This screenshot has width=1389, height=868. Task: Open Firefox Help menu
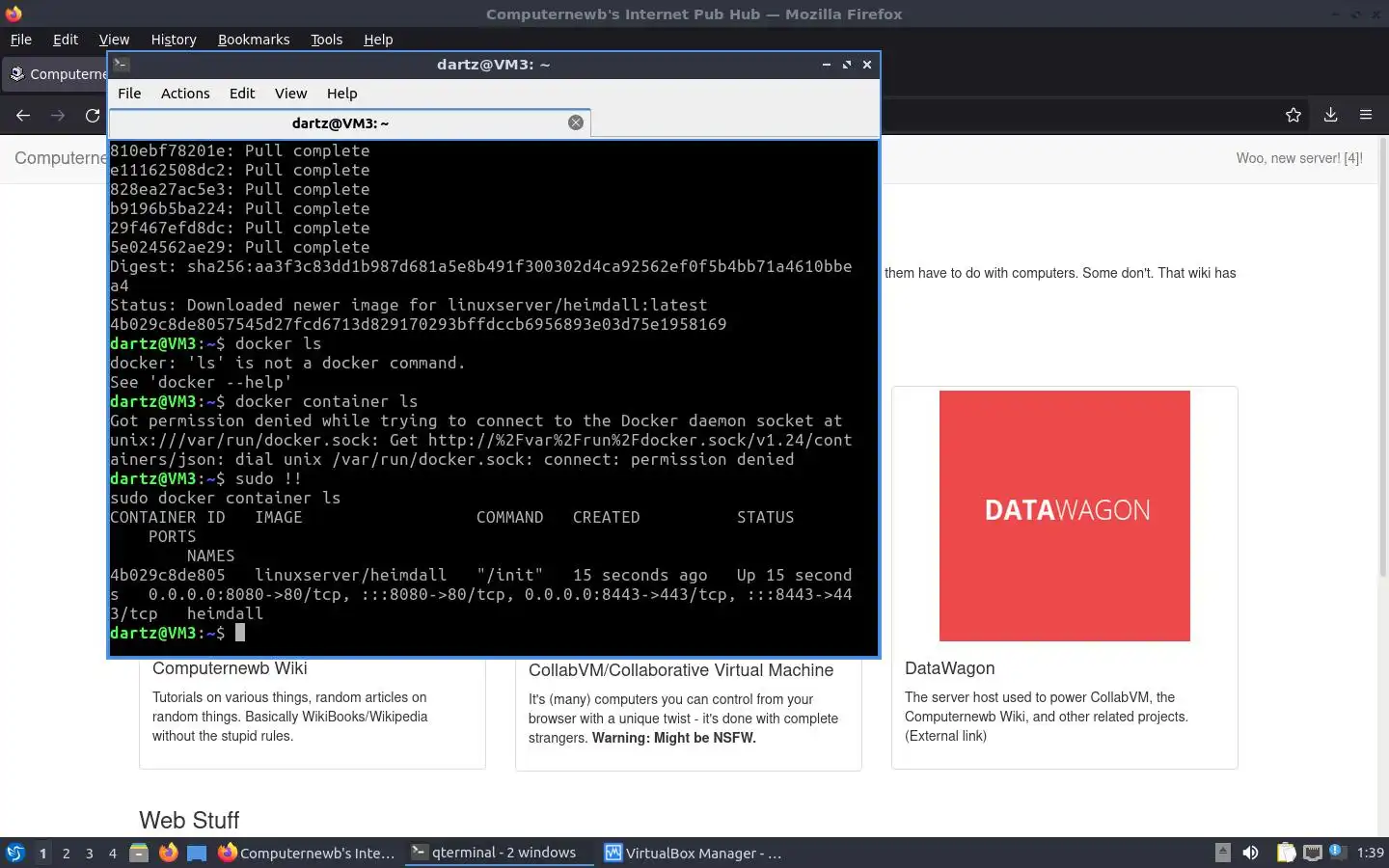[378, 40]
